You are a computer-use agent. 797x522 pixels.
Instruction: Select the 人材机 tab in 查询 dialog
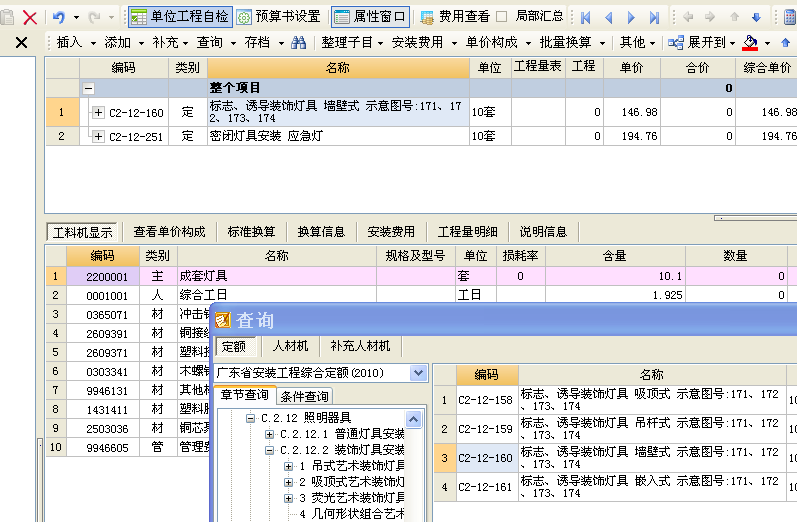point(290,346)
